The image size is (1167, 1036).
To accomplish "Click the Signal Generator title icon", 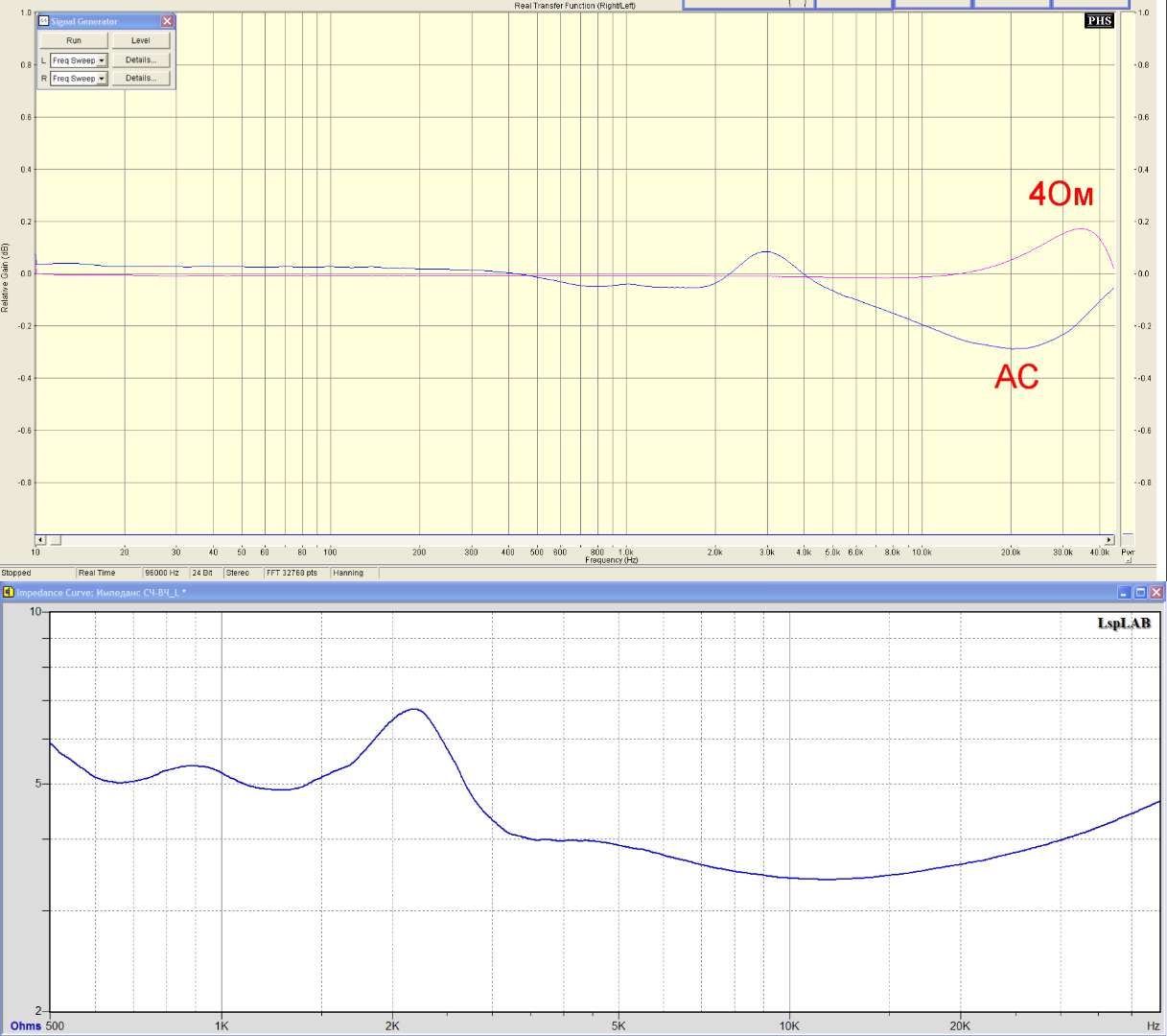I will click(x=44, y=21).
